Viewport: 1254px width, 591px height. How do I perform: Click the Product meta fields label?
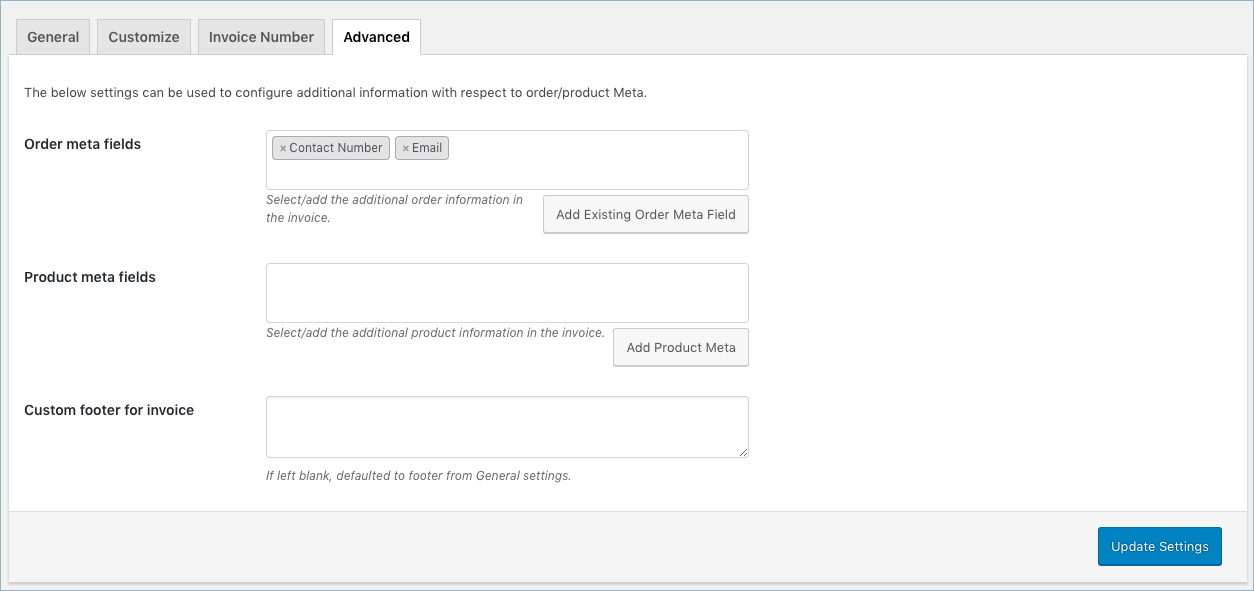point(90,277)
